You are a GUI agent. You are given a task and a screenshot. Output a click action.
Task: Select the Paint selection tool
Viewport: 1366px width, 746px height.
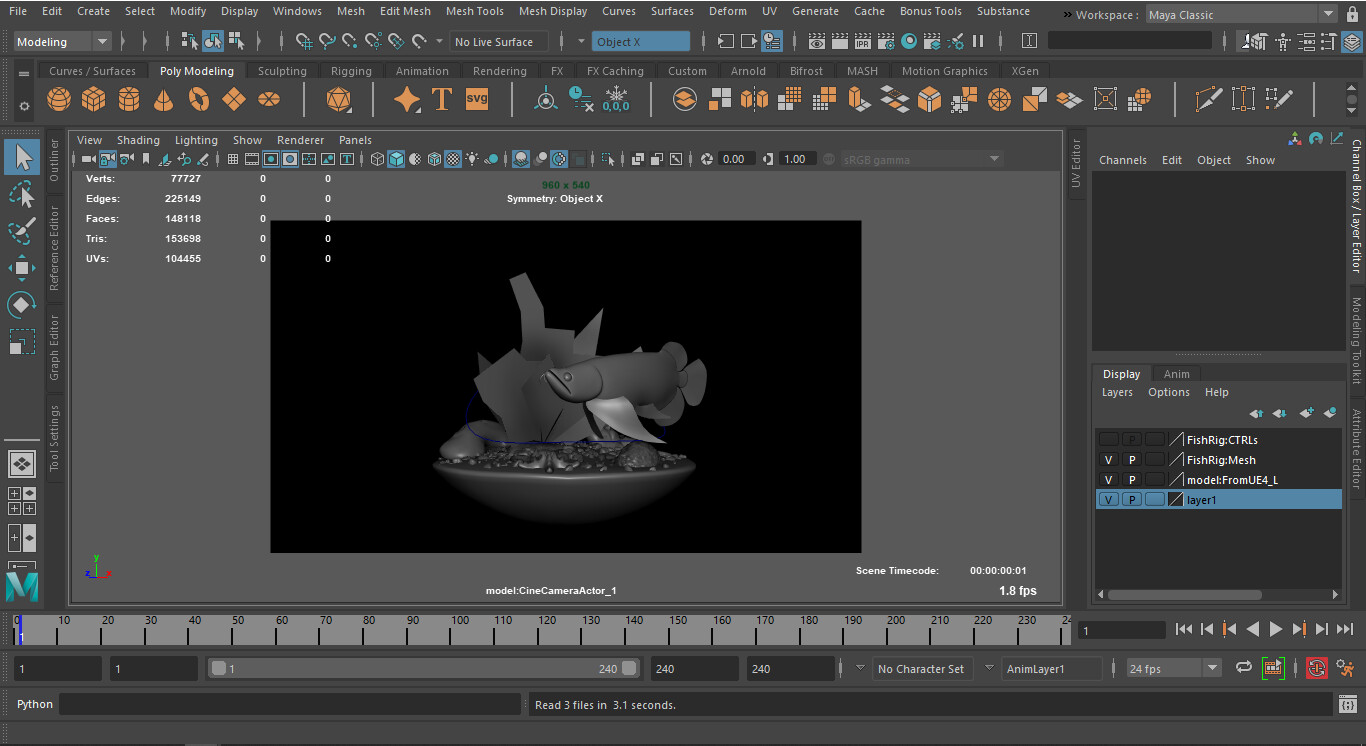[22, 231]
